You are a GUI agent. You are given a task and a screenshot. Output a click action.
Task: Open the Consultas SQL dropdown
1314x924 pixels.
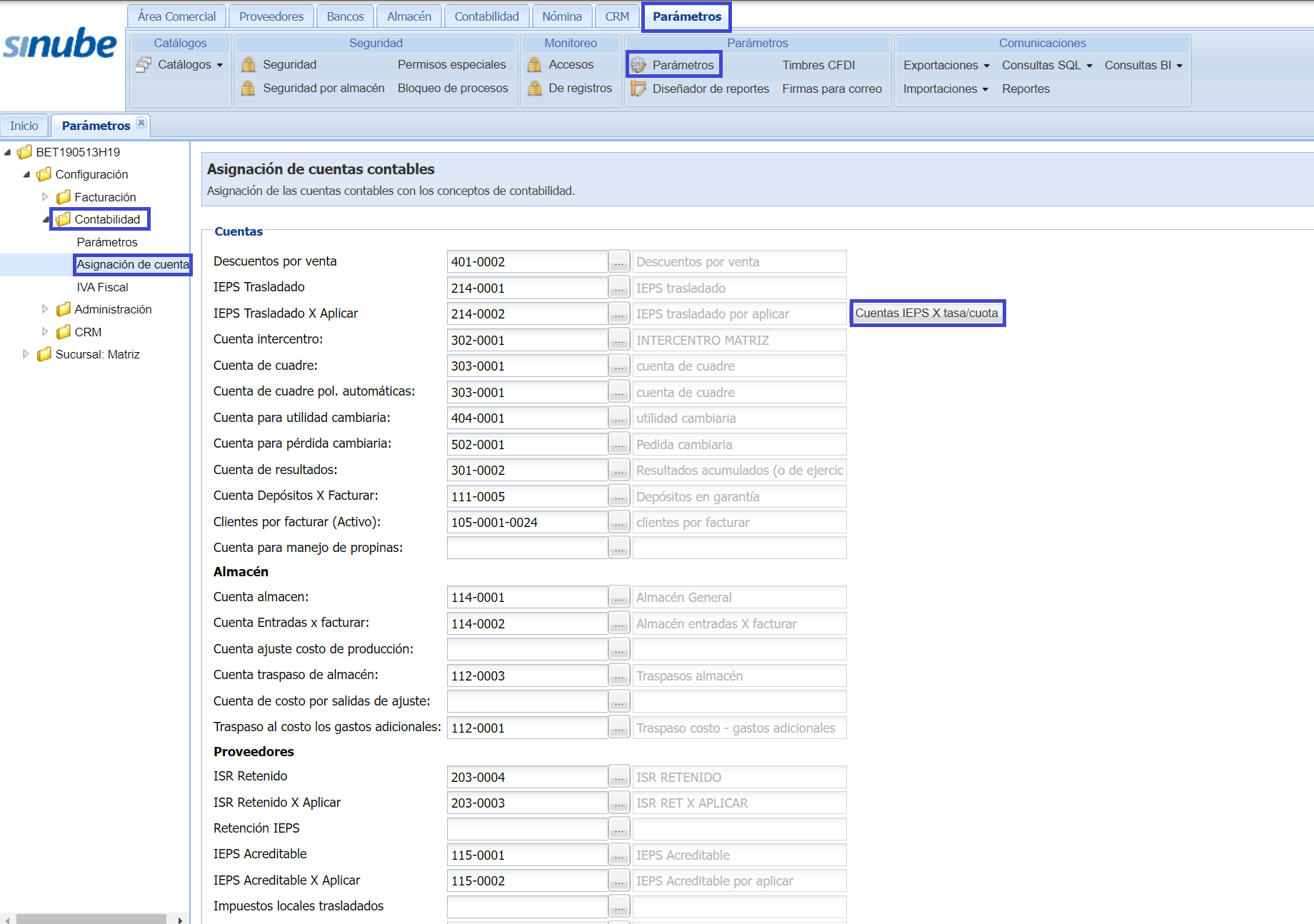click(x=1047, y=66)
